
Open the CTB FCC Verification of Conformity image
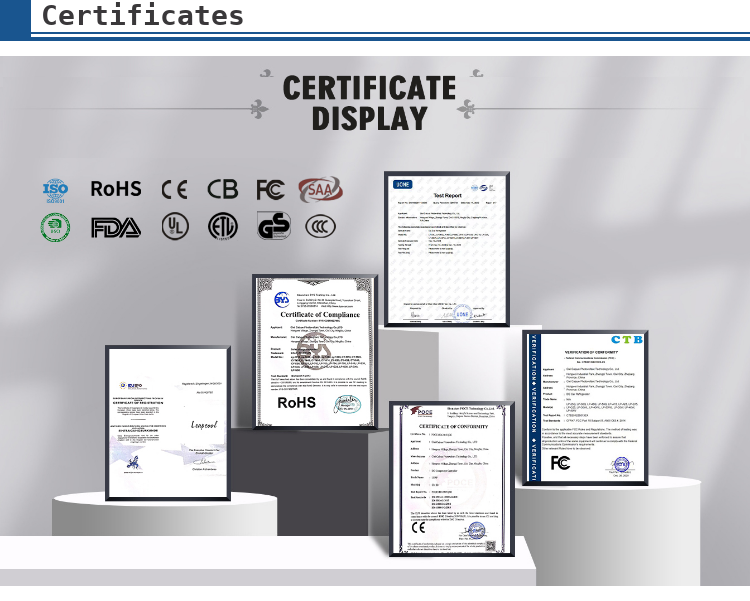pos(585,408)
